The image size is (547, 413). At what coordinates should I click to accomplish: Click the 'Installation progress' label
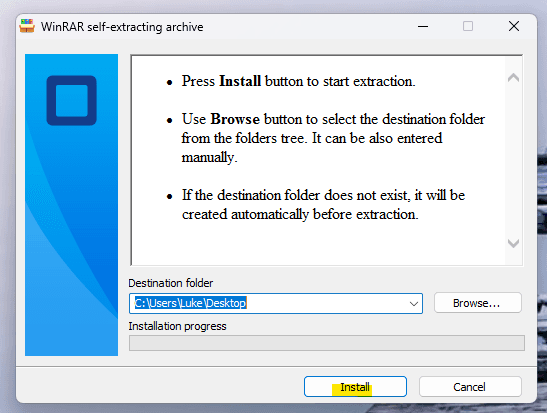click(177, 326)
